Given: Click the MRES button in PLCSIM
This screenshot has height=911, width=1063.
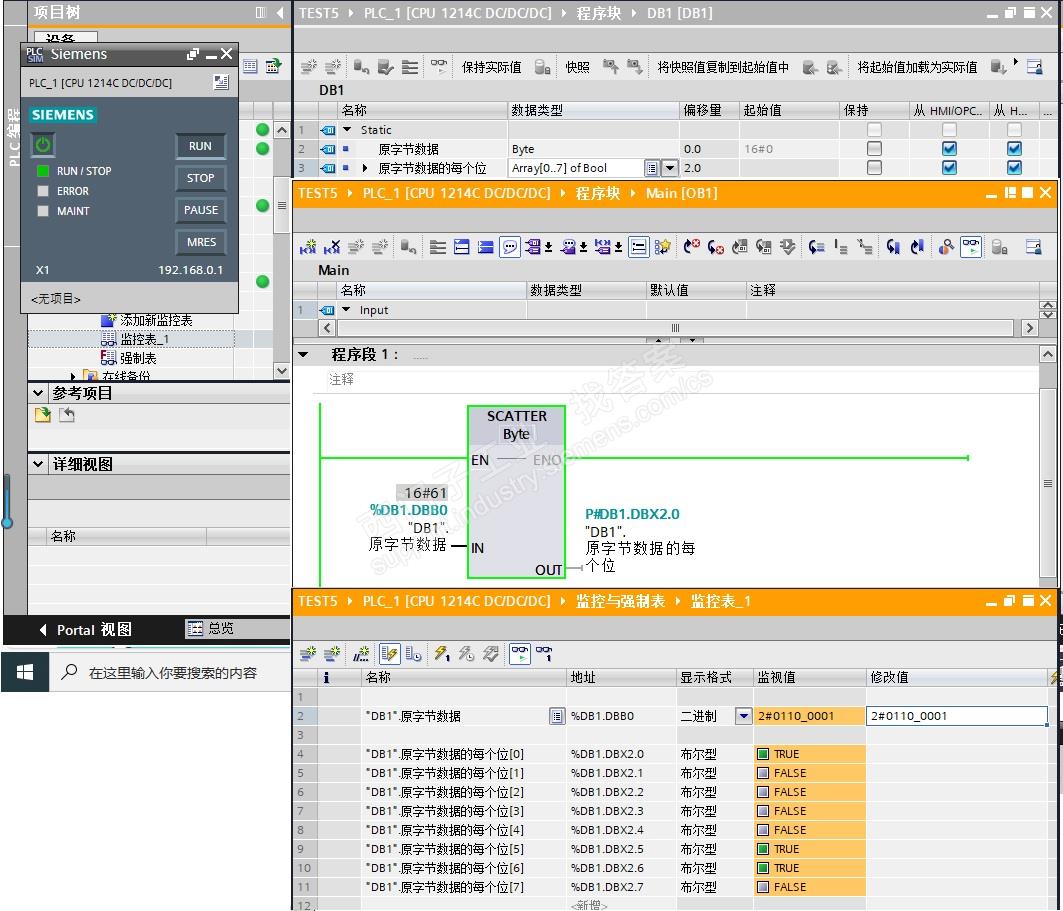Looking at the screenshot, I should (x=200, y=242).
